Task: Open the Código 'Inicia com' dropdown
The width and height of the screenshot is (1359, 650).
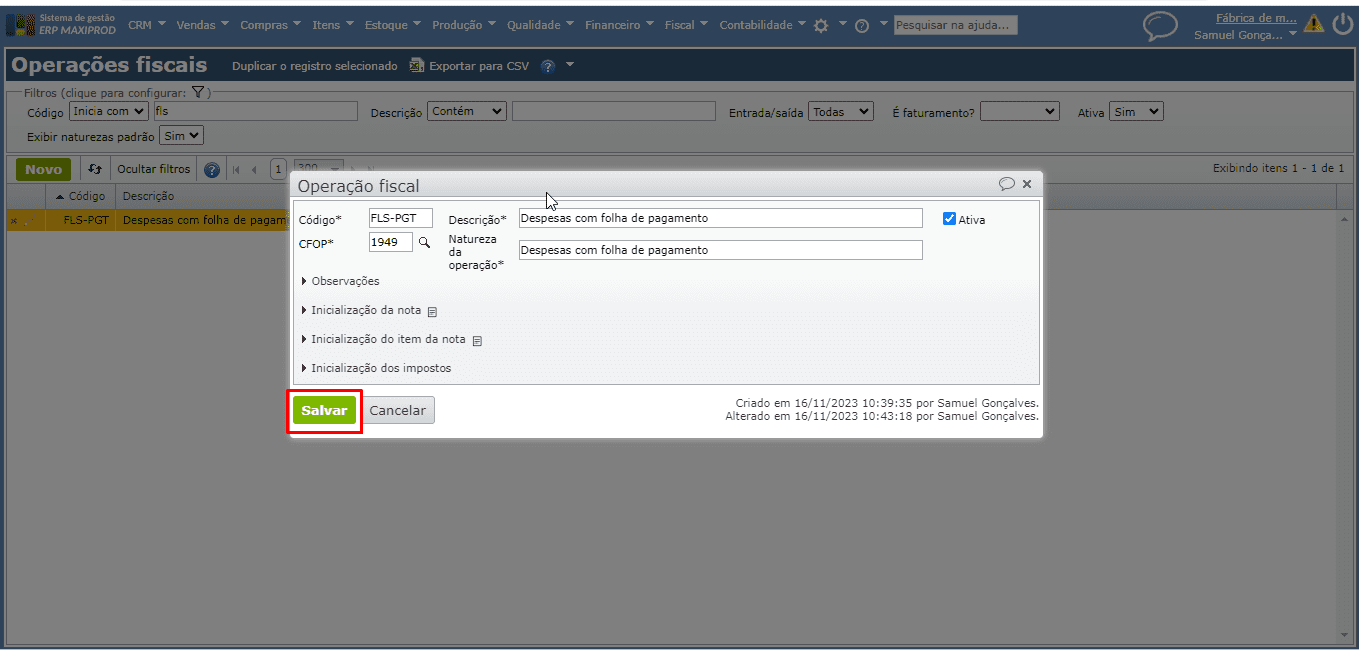Action: [109, 111]
